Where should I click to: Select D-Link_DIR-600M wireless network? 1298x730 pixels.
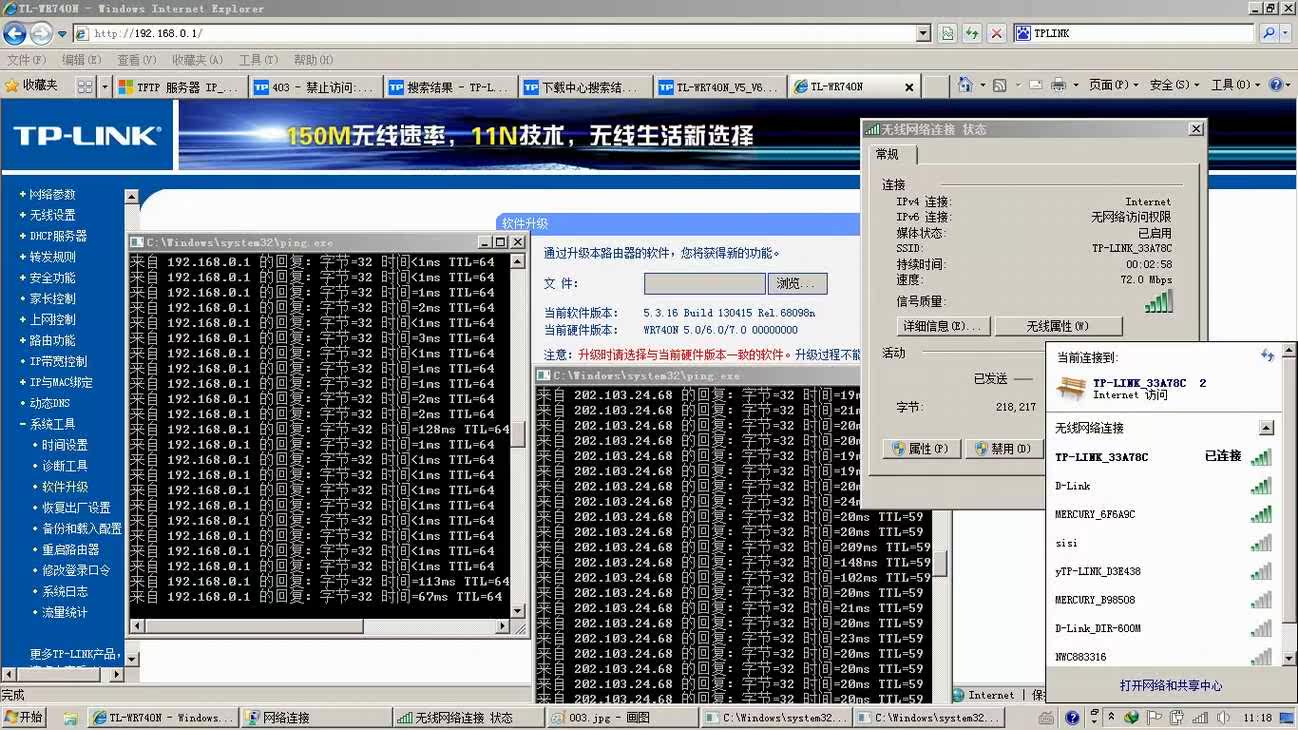pyautogui.click(x=1098, y=629)
